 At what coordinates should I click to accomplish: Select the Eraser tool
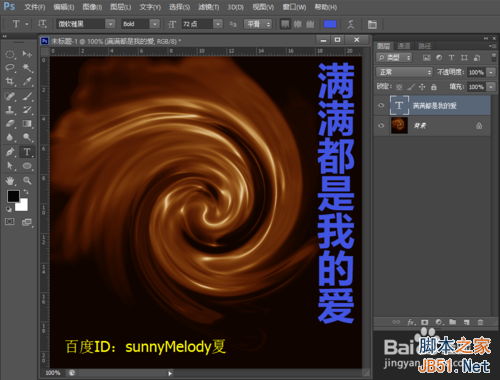(x=10, y=124)
